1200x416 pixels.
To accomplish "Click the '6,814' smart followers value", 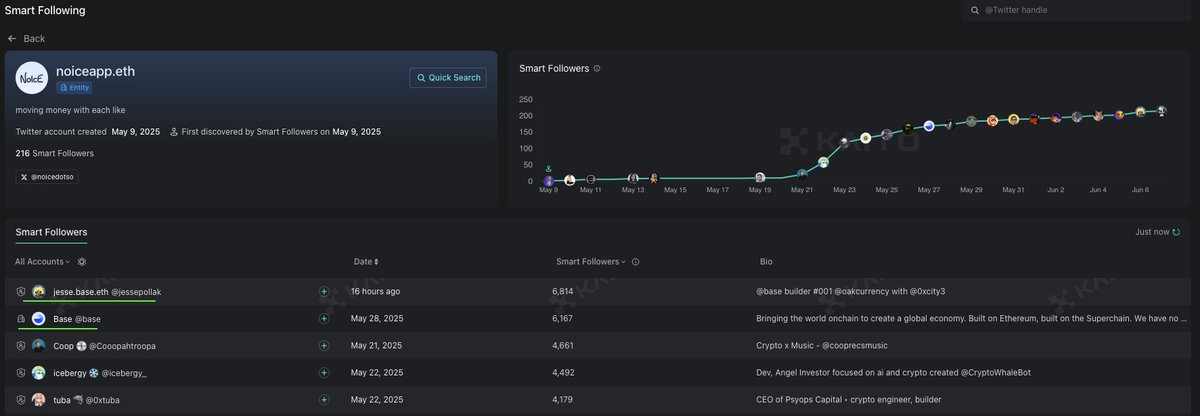I will pyautogui.click(x=562, y=291).
